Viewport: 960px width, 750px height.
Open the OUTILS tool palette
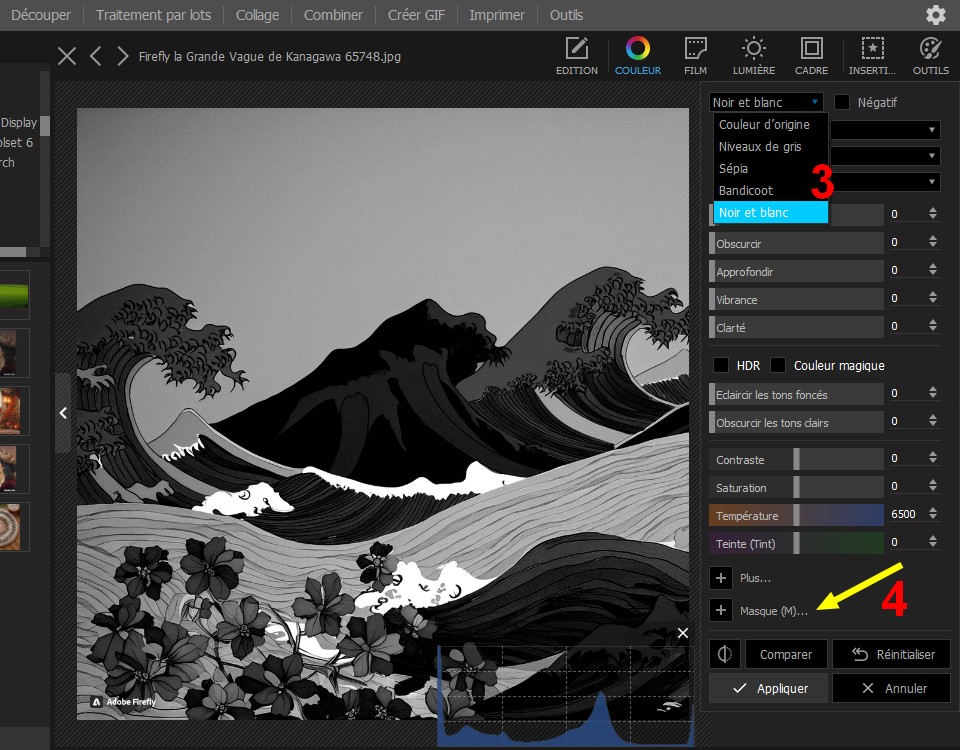click(x=931, y=56)
